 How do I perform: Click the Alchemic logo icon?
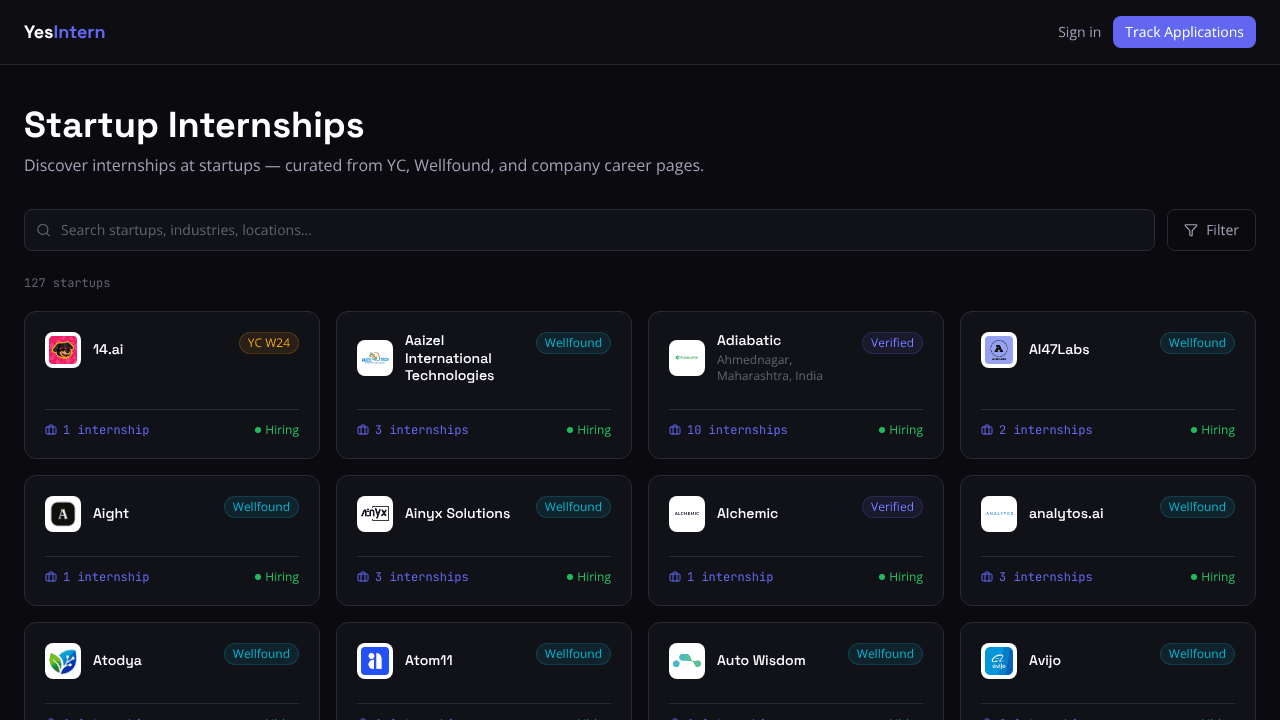tap(687, 514)
